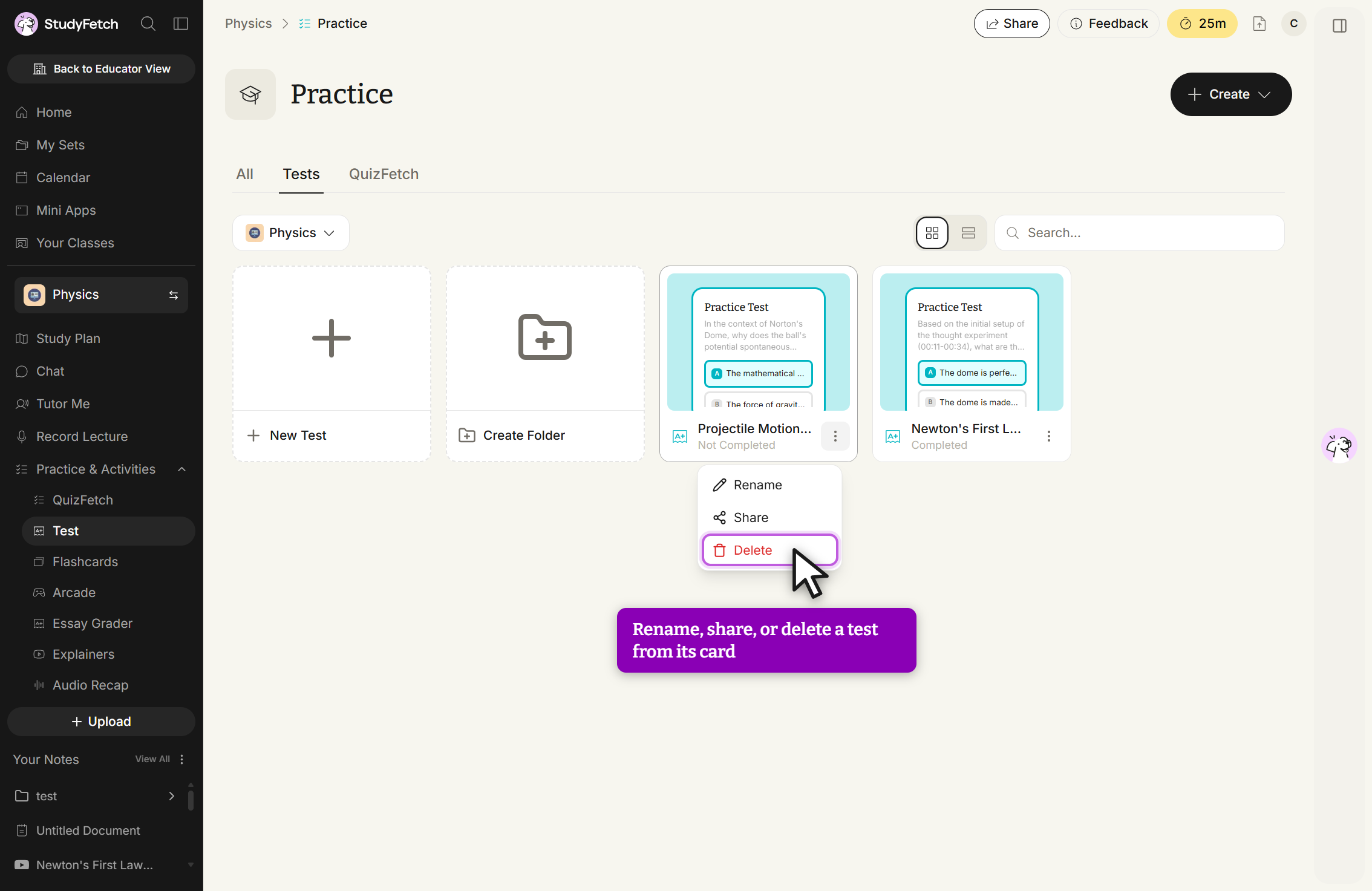Switch to the QuizFetch tab
Image resolution: width=1372 pixels, height=891 pixels.
(x=384, y=174)
